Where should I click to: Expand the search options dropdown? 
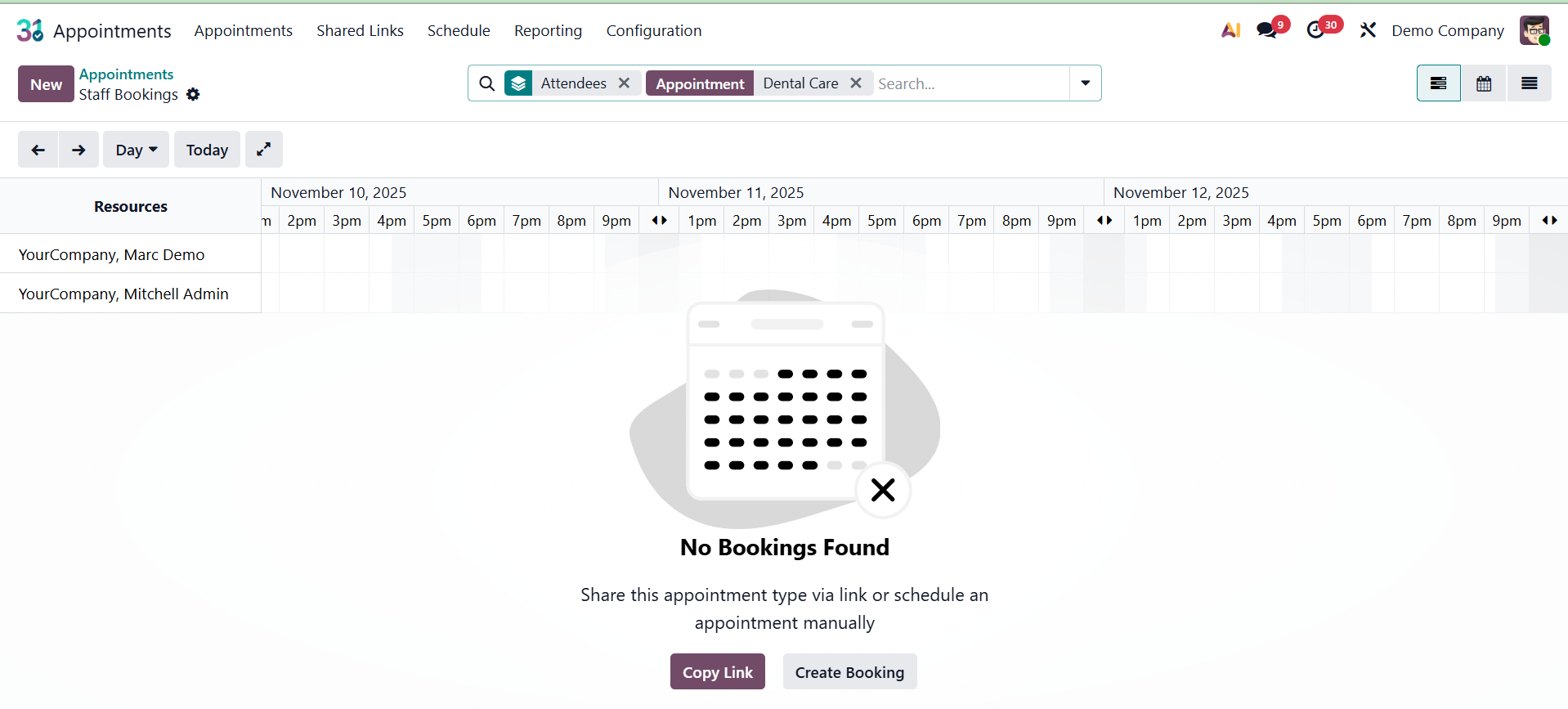pos(1085,83)
